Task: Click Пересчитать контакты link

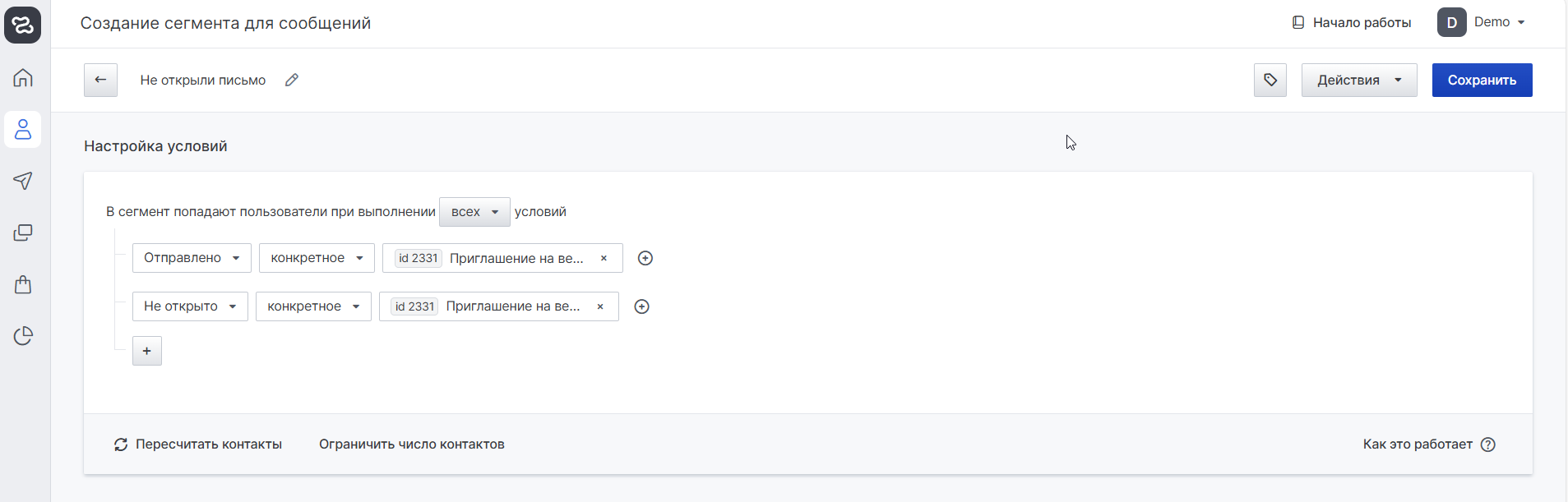Action: click(x=197, y=444)
